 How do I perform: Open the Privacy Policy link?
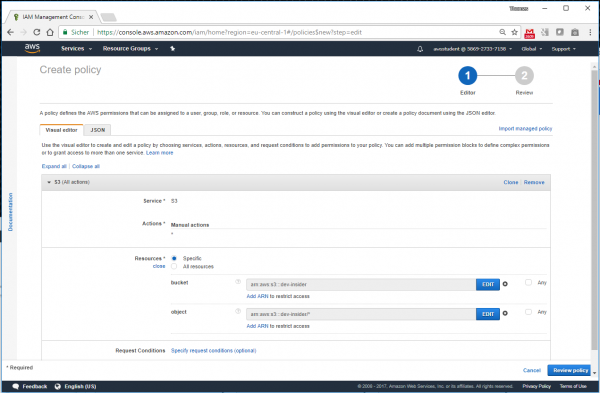[536, 386]
